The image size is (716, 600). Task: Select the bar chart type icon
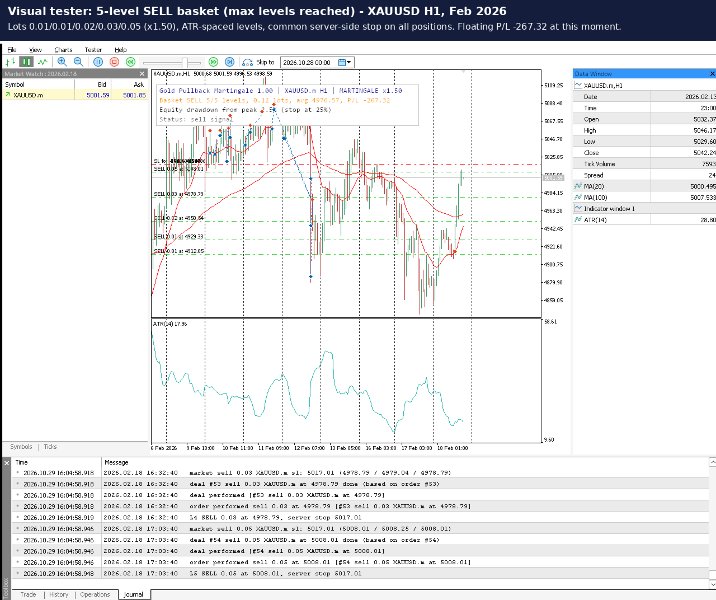point(10,62)
